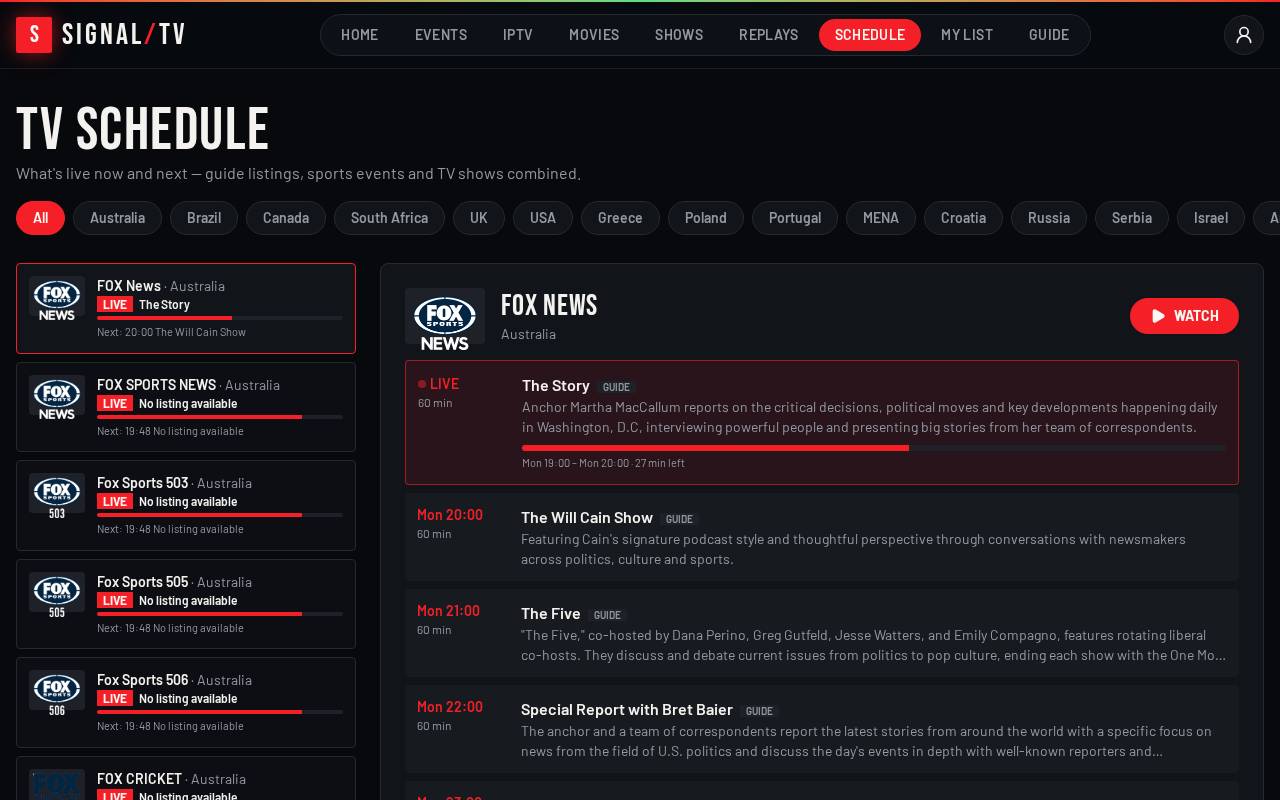Open The Will Cain Show listing
This screenshot has height=800, width=1280.
tap(822, 537)
